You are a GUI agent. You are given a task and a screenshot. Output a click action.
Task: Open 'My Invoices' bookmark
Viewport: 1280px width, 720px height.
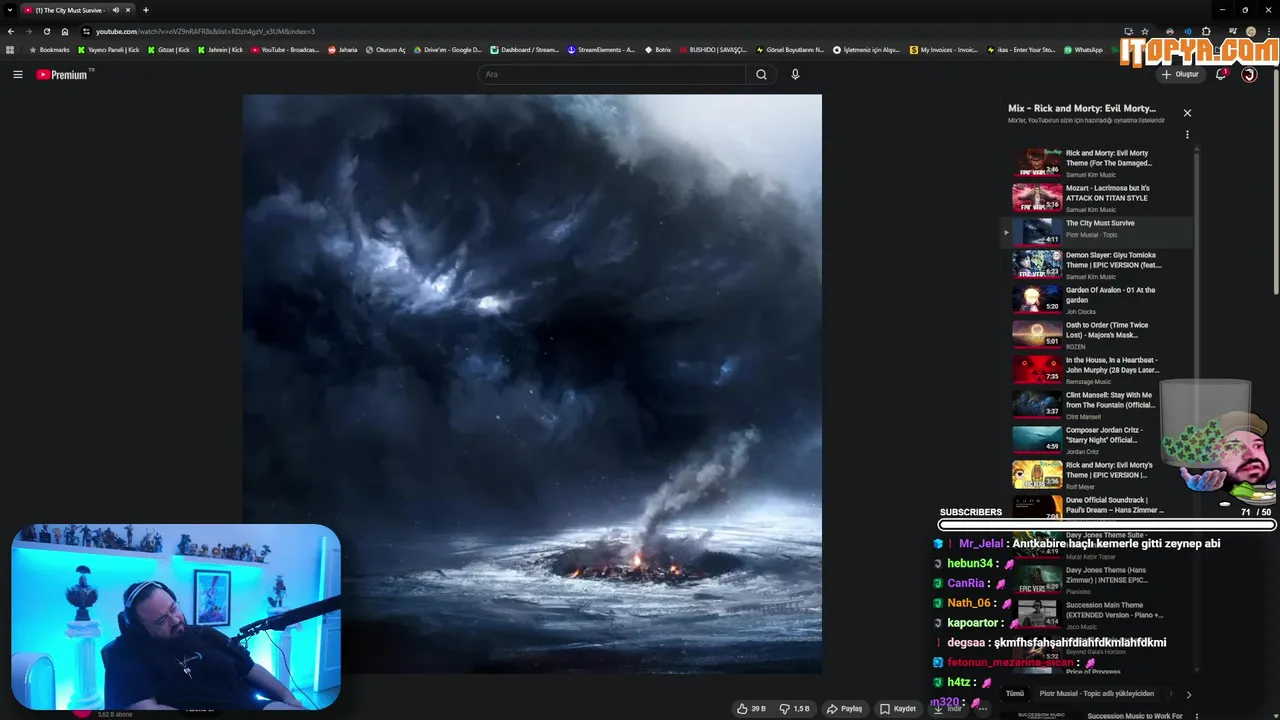coord(944,49)
